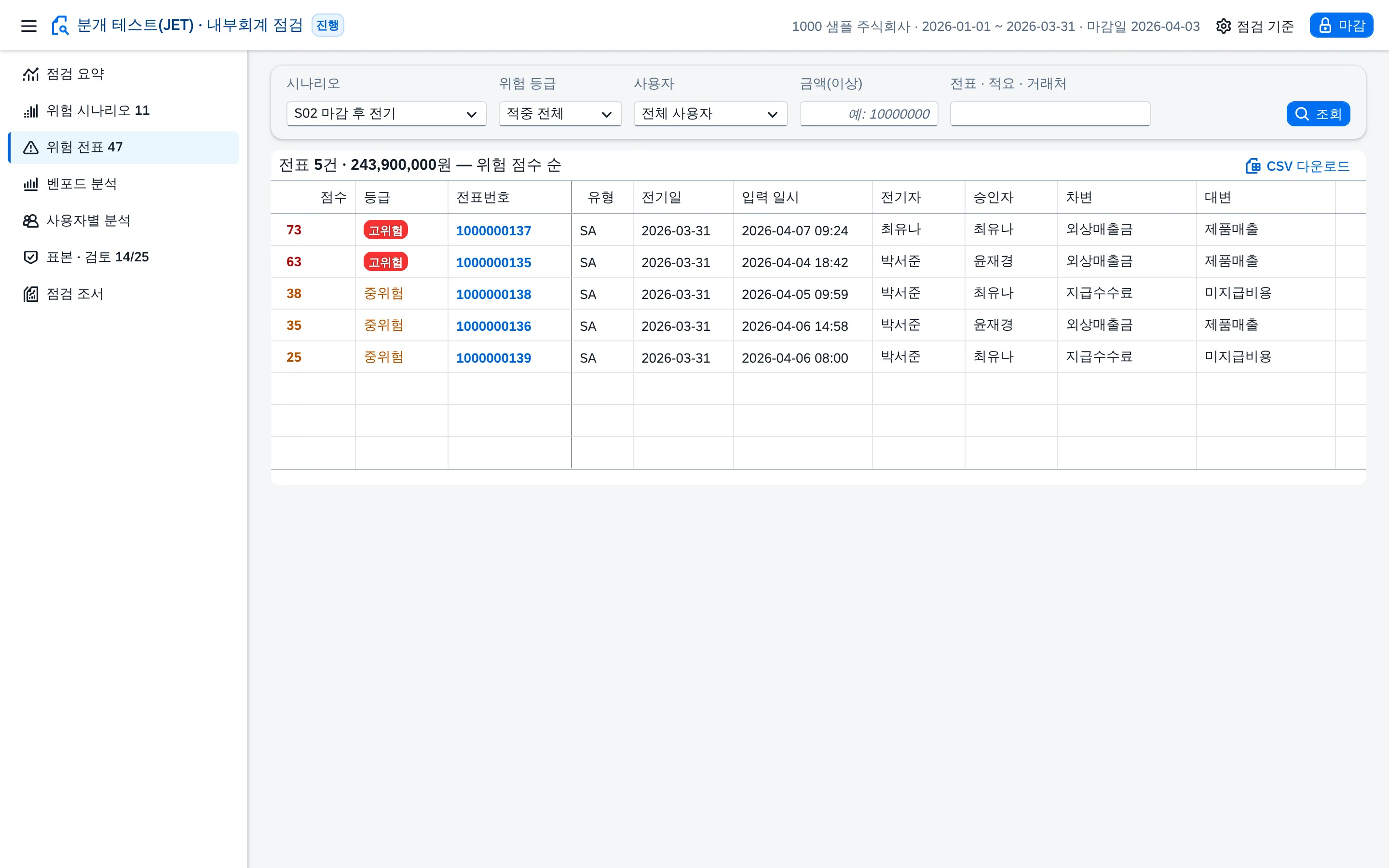
Task: Focus the 전표 · 적요 · 거래처 search field
Action: [x=1050, y=114]
